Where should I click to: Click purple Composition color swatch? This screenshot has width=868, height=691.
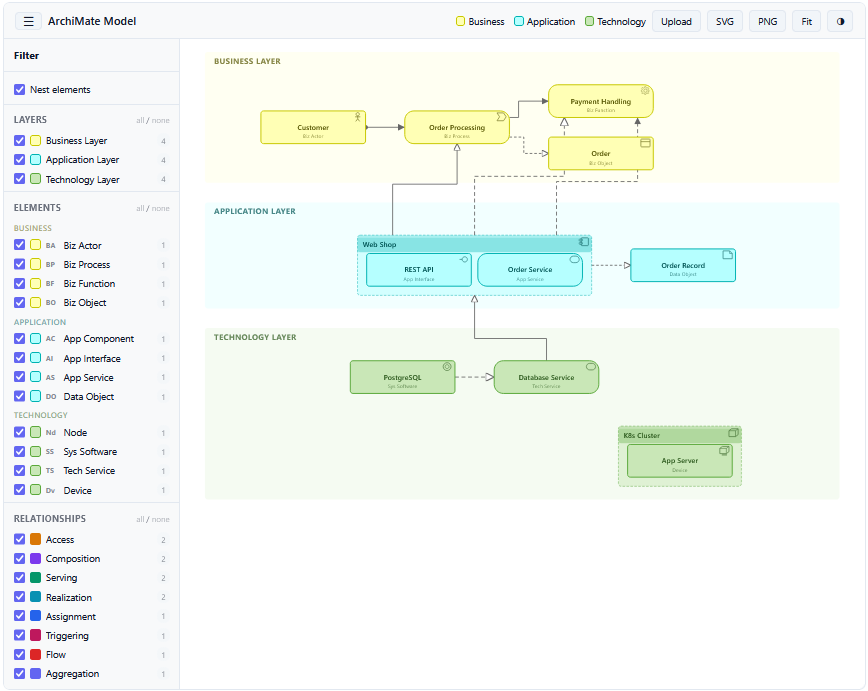point(35,558)
